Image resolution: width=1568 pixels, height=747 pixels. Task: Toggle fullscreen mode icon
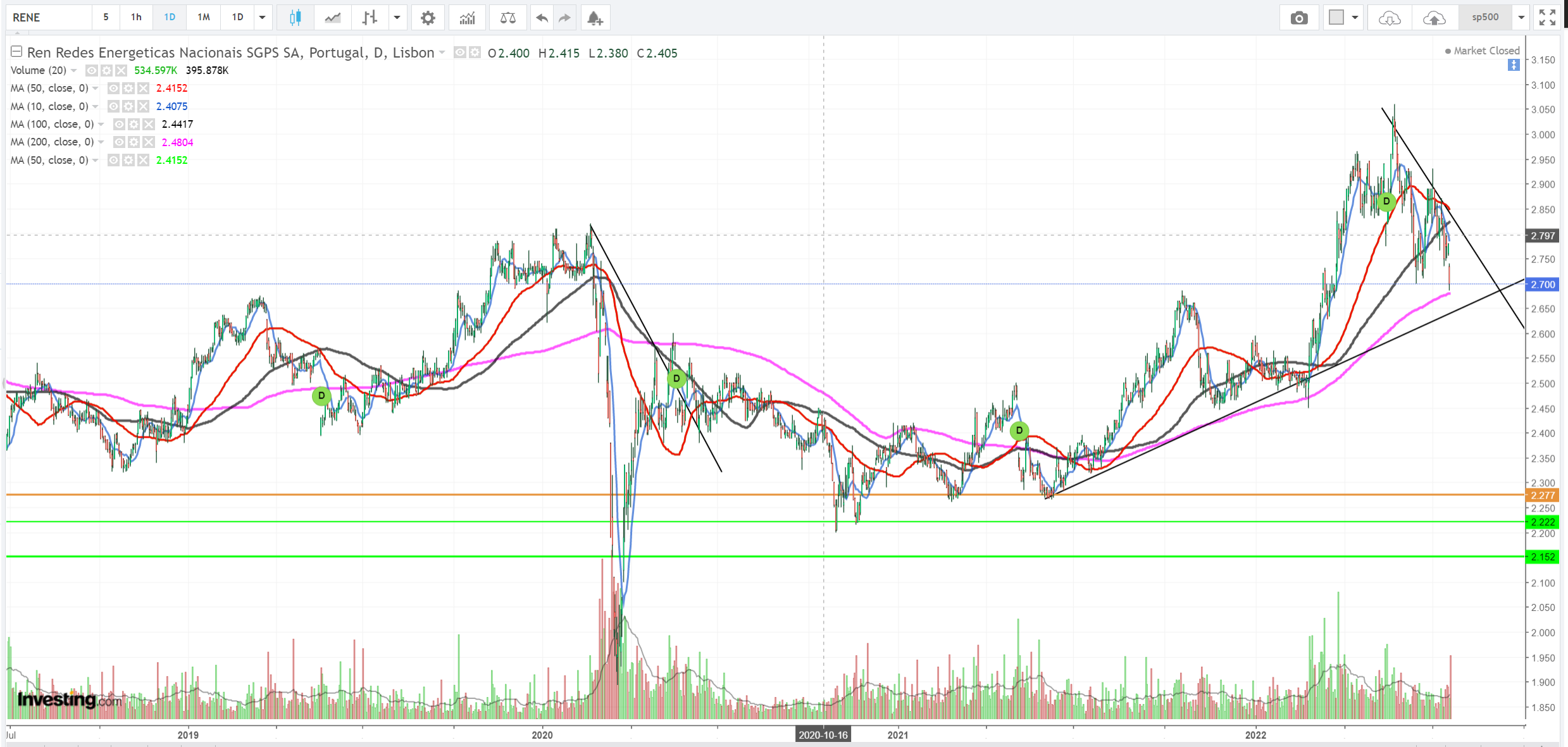click(1547, 18)
